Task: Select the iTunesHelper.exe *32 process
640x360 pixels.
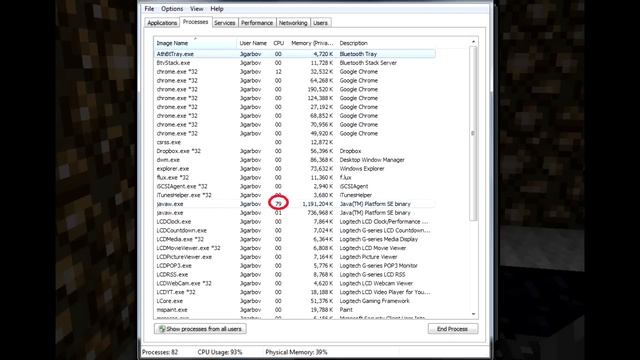Action: tap(294, 195)
